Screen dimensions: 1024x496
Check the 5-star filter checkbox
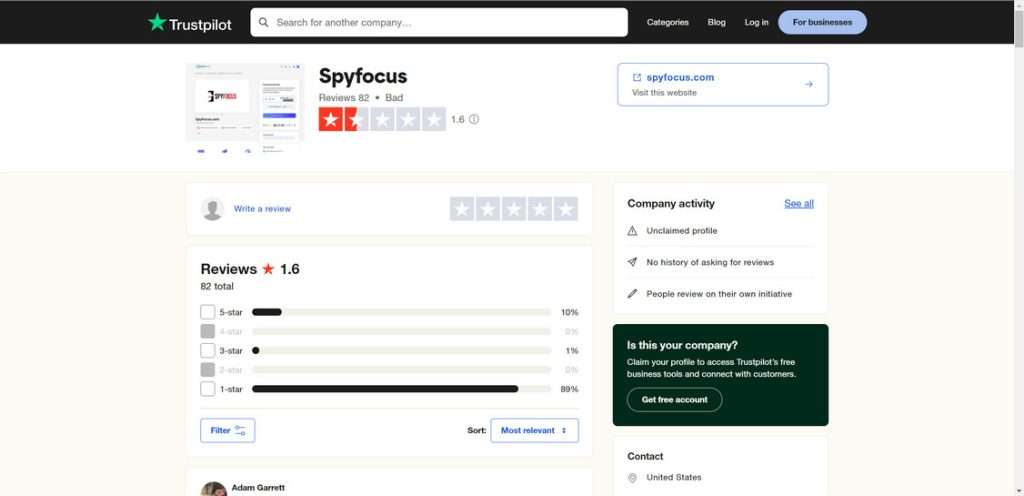[x=208, y=312]
